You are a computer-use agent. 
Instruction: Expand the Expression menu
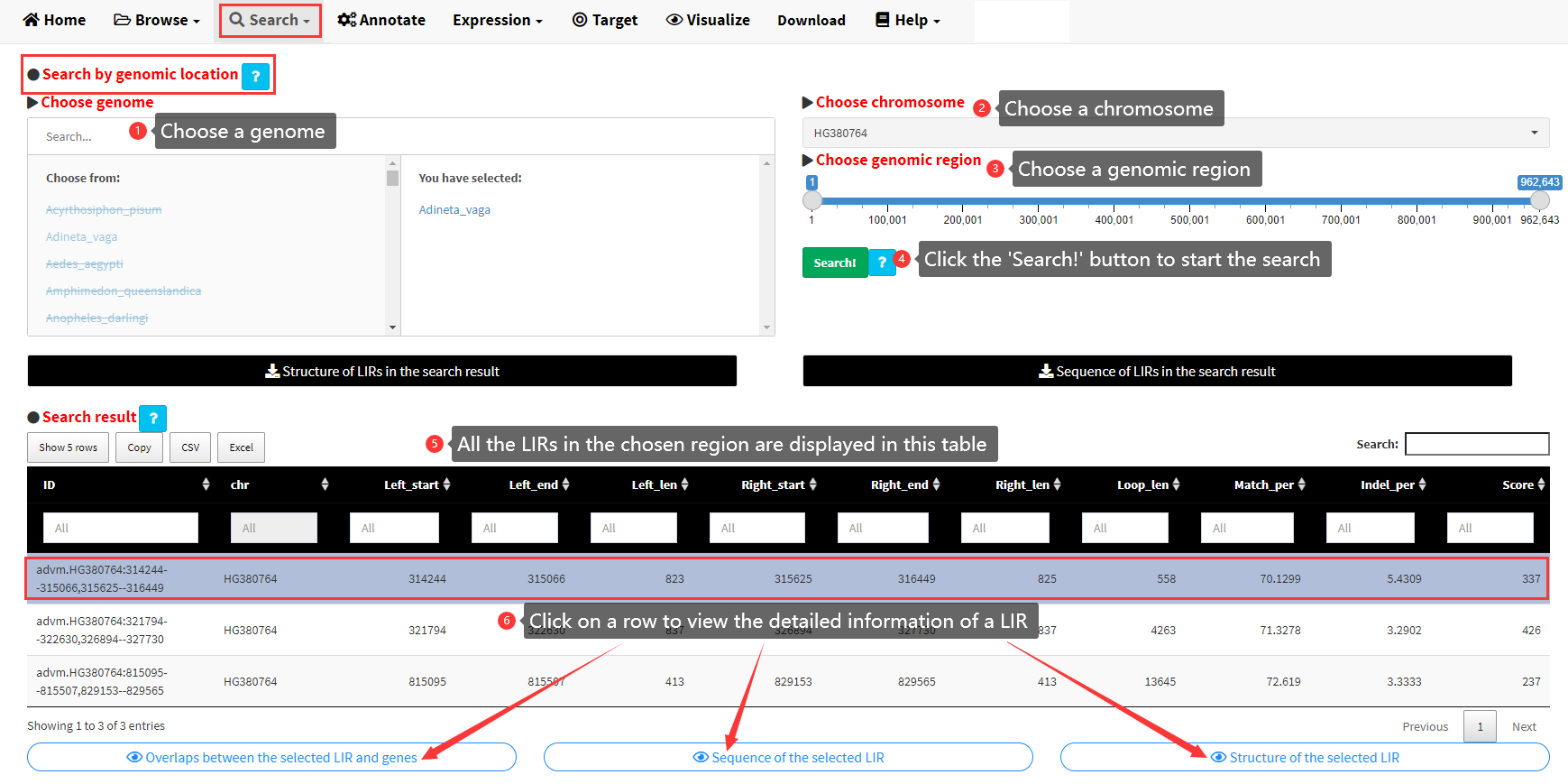click(497, 20)
